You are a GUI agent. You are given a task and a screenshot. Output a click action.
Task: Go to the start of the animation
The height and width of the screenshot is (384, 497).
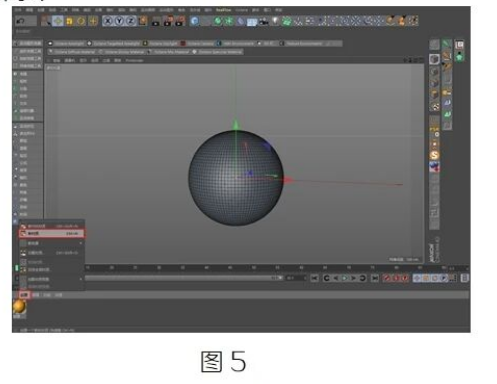[314, 278]
